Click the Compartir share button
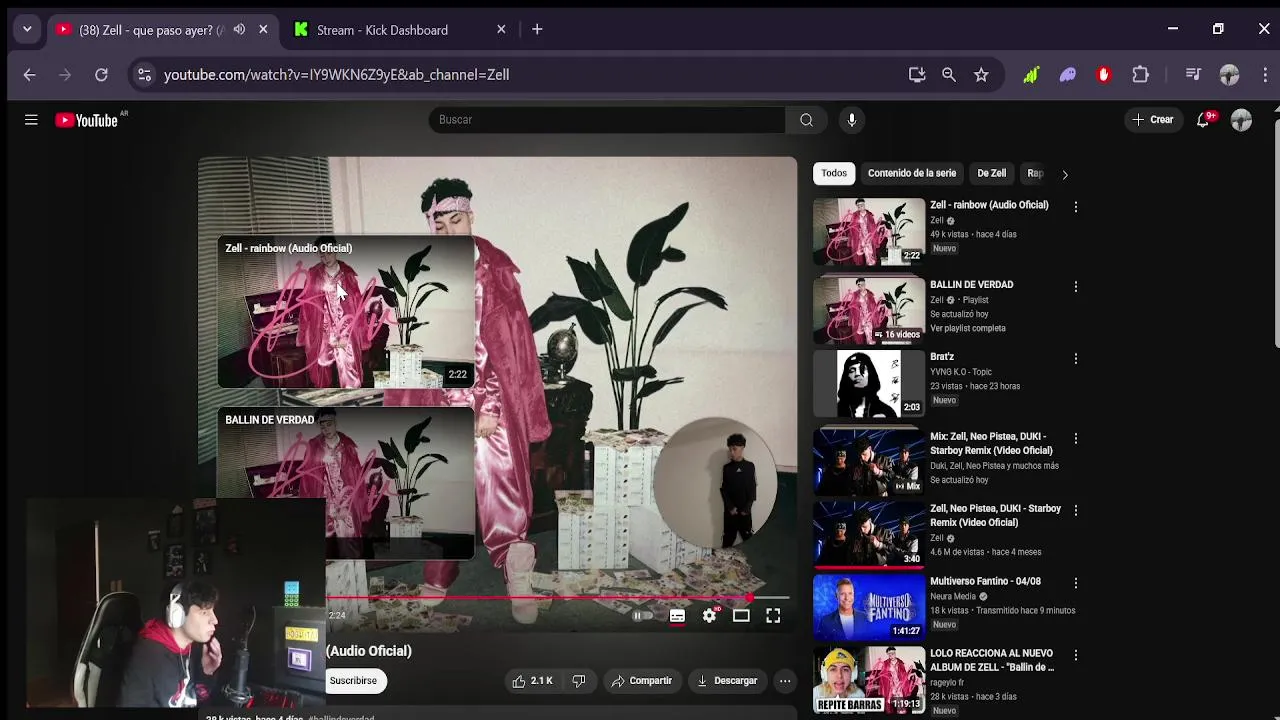 tap(642, 681)
